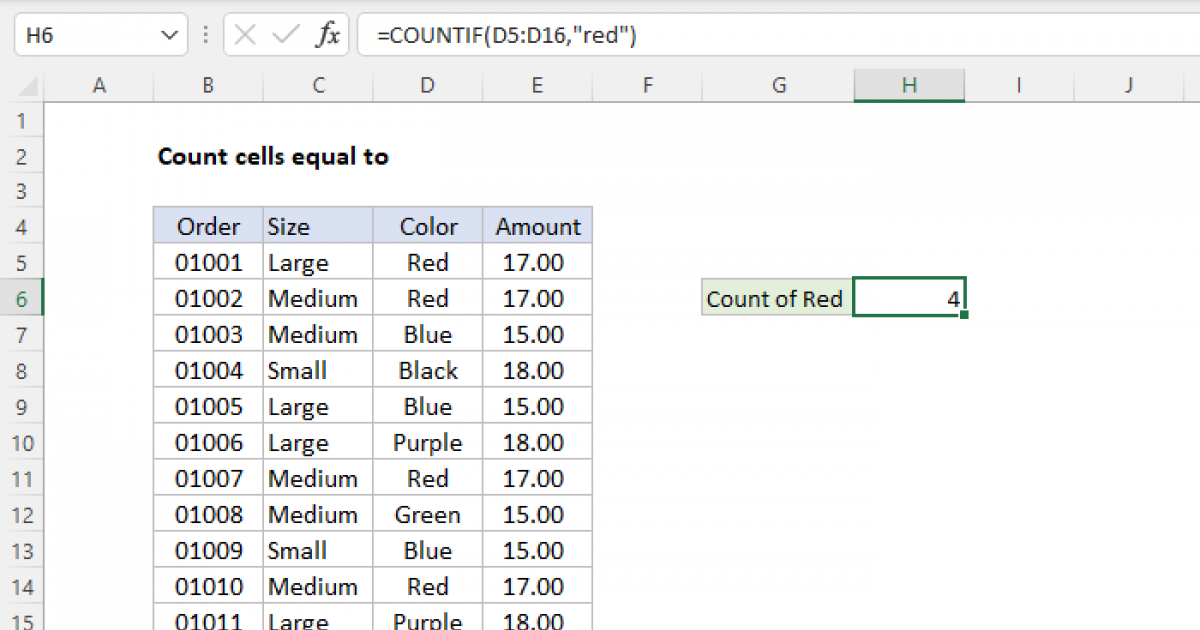Click the fill handle on cell H6
1200x630 pixels.
[965, 312]
